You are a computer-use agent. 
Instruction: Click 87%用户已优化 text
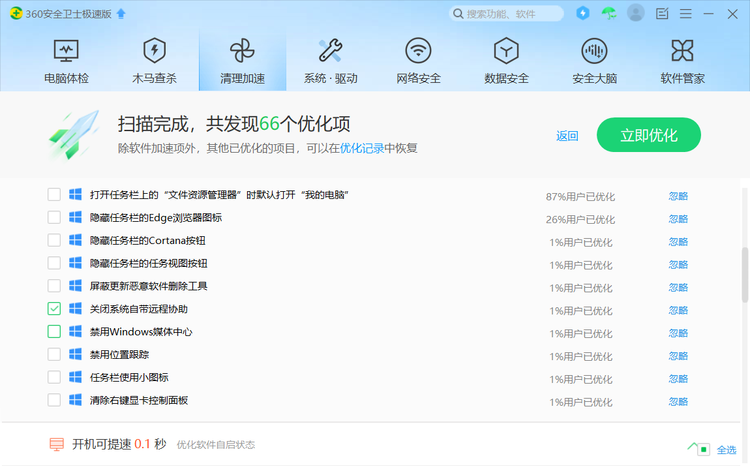tap(580, 197)
